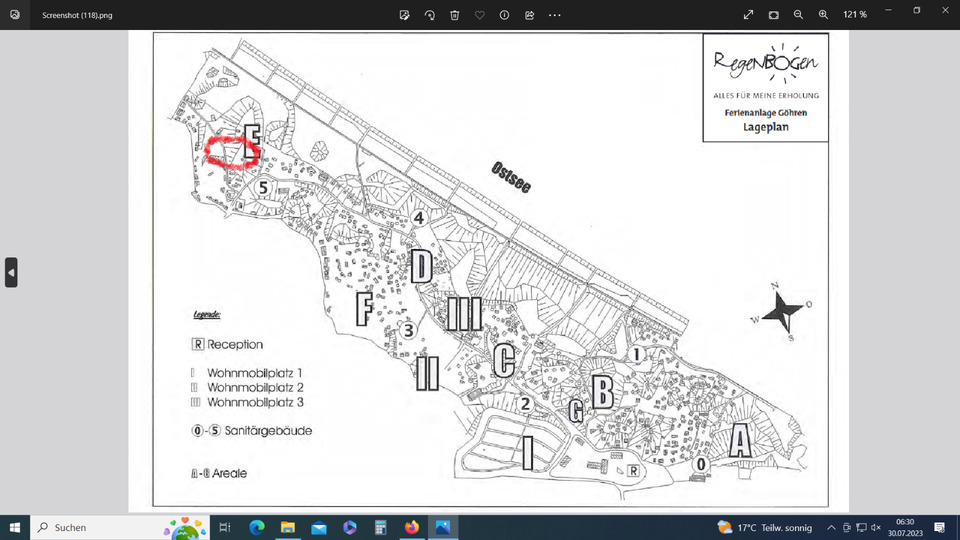Click the Photos app icon in the title bar
The width and height of the screenshot is (960, 540).
(x=14, y=15)
